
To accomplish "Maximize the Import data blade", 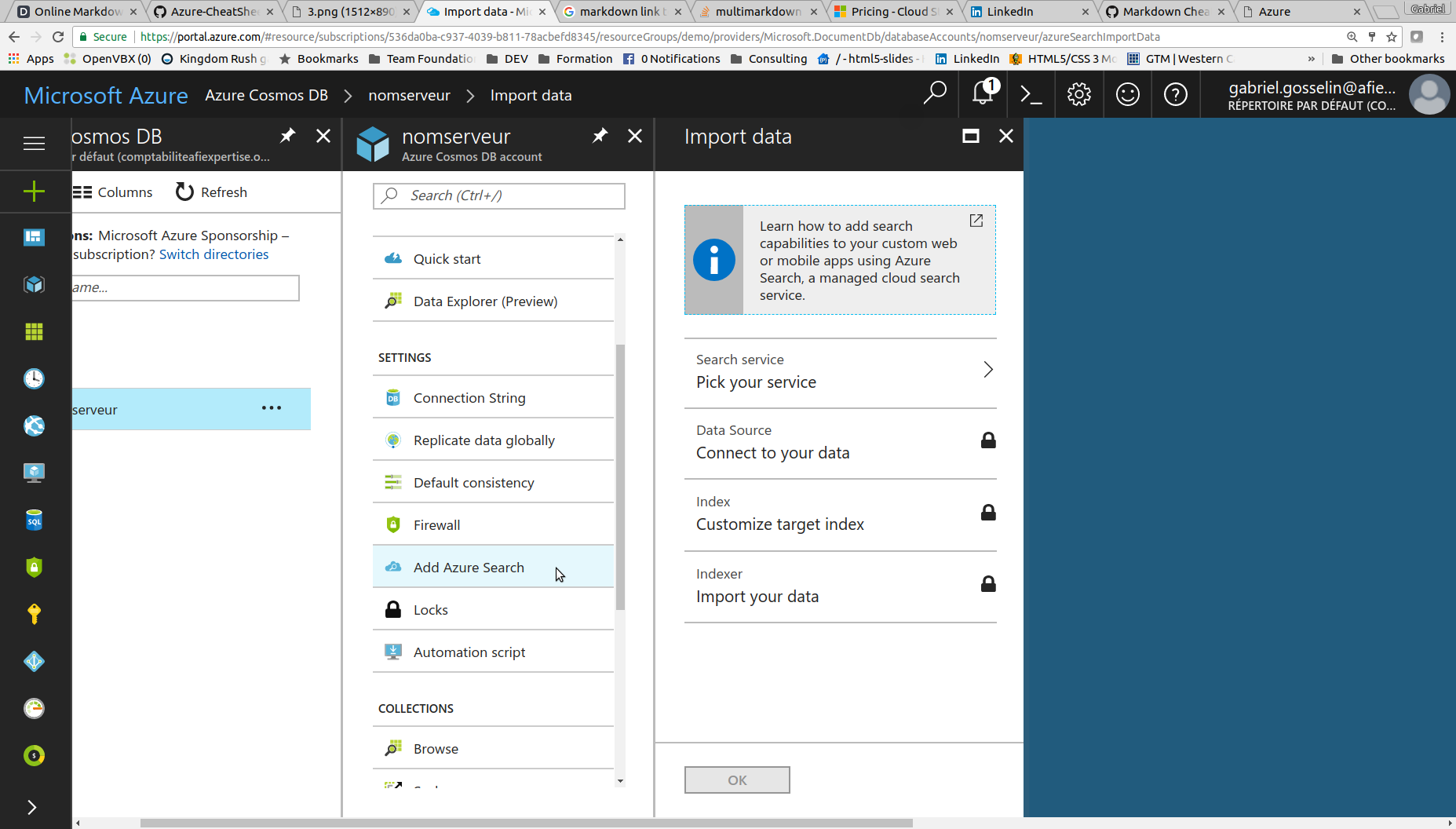I will (971, 136).
